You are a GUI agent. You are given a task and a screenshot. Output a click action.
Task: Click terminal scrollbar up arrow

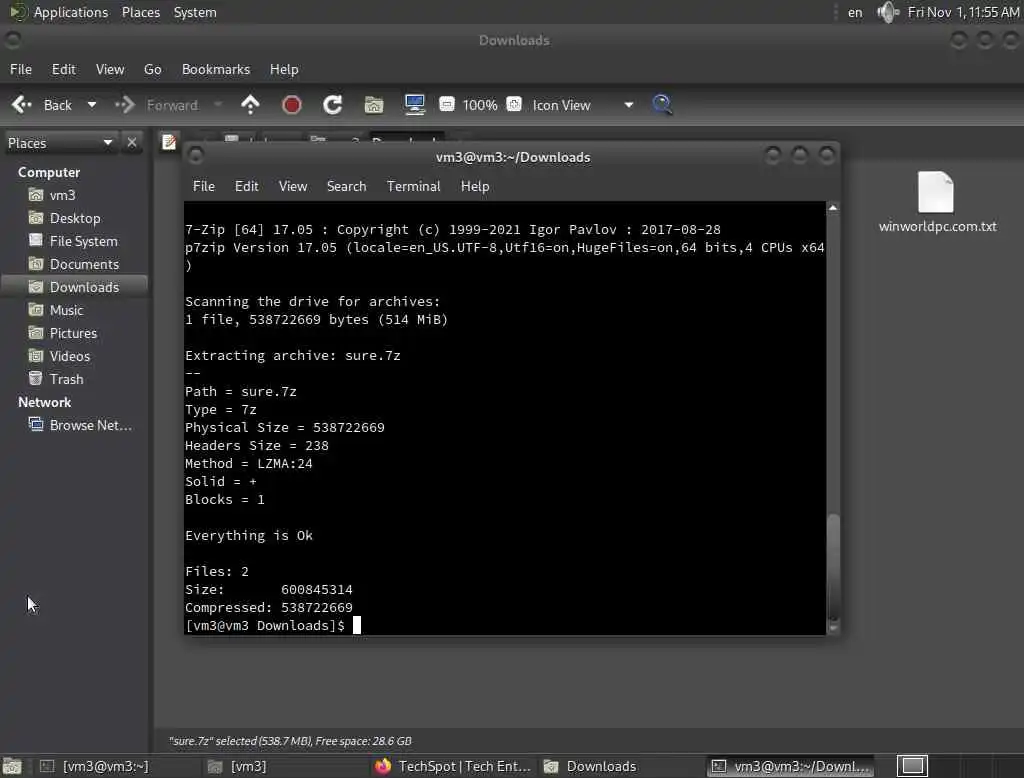coord(833,208)
